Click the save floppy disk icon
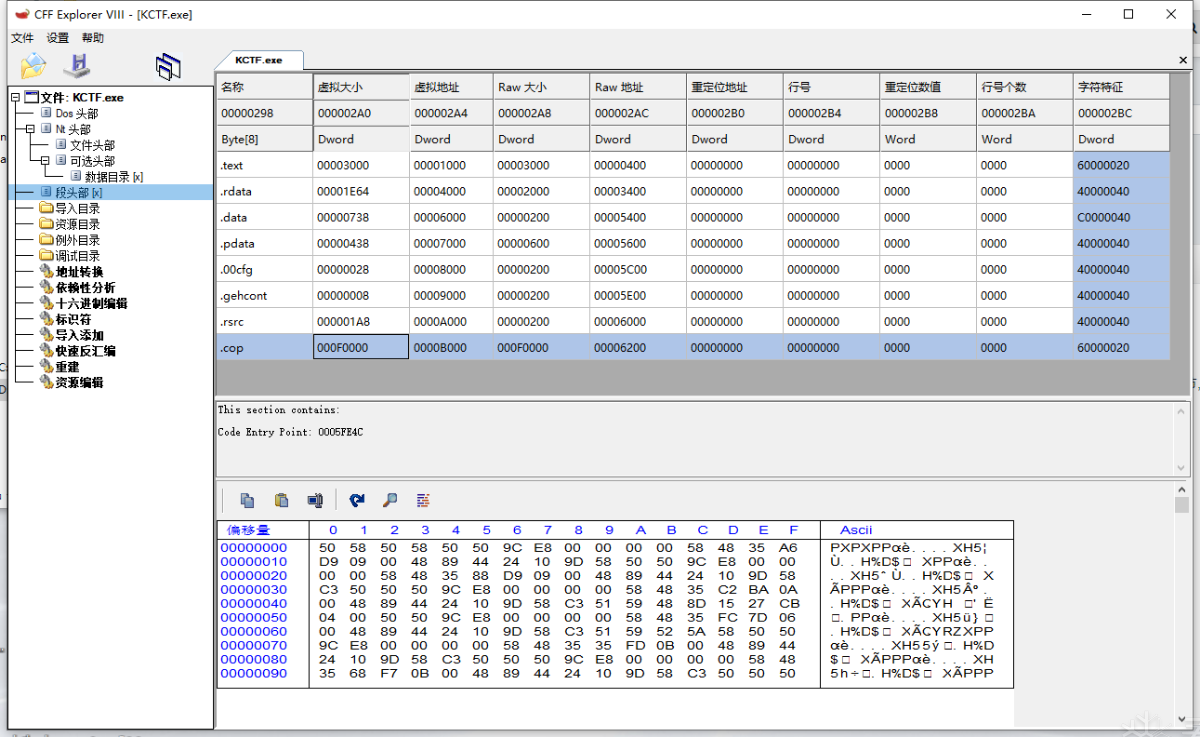 click(77, 67)
